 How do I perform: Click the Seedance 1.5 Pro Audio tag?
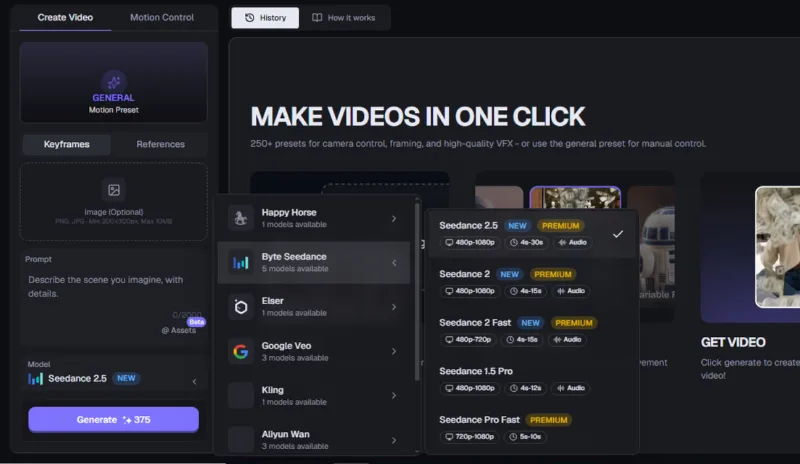tap(571, 388)
